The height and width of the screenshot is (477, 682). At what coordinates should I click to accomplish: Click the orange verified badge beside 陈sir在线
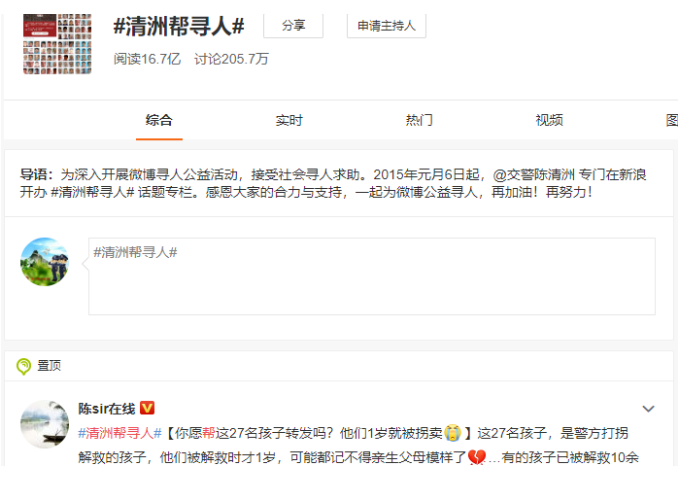pyautogui.click(x=147, y=409)
